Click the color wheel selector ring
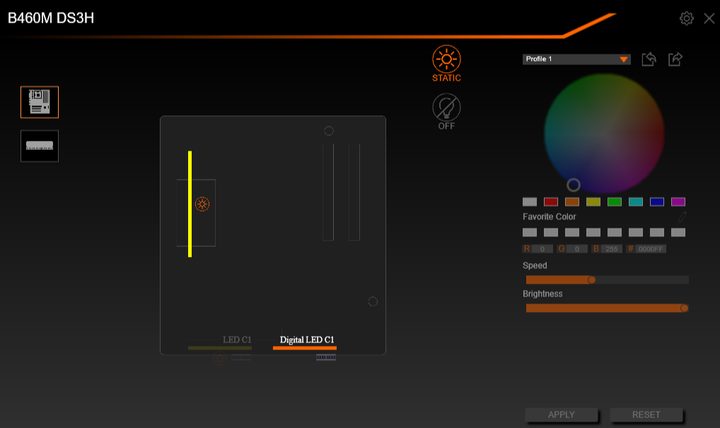The width and height of the screenshot is (720, 428). pyautogui.click(x=573, y=185)
